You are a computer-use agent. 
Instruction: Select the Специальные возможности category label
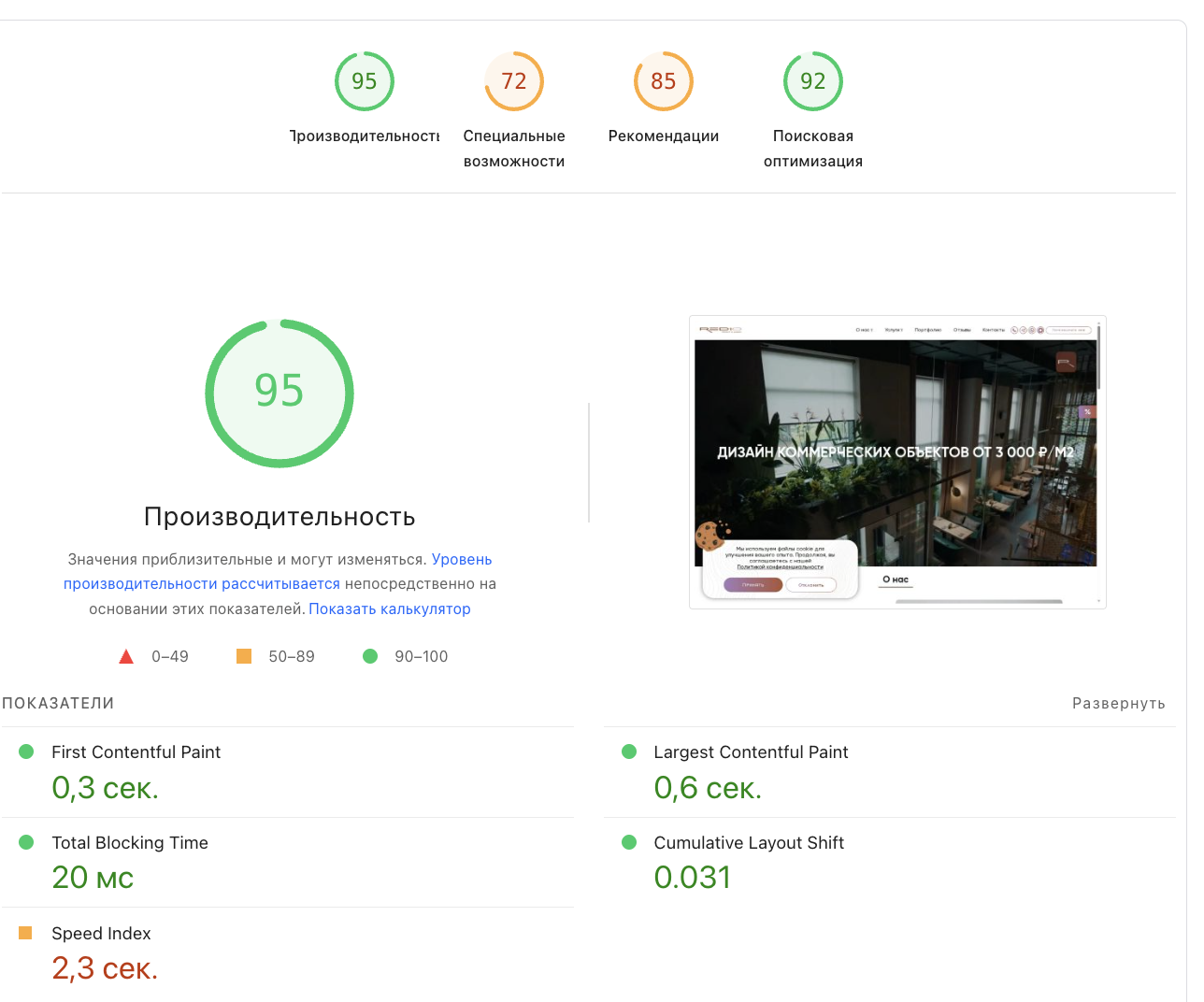point(514,149)
